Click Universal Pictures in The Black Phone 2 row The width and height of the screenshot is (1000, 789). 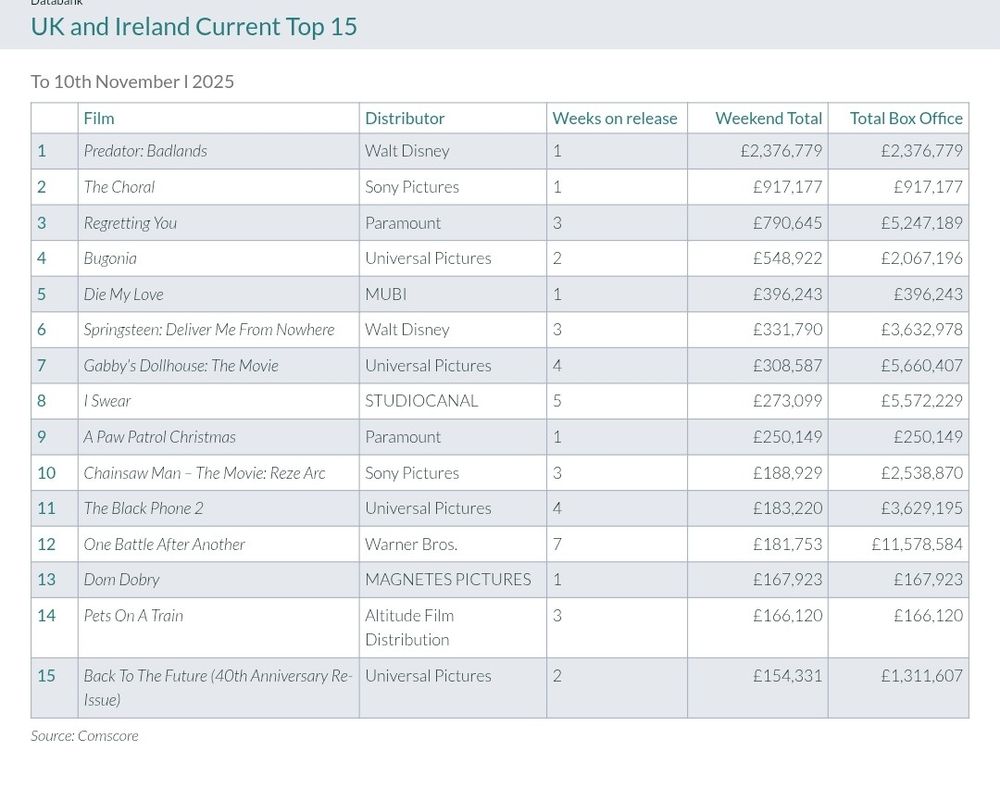click(x=428, y=508)
